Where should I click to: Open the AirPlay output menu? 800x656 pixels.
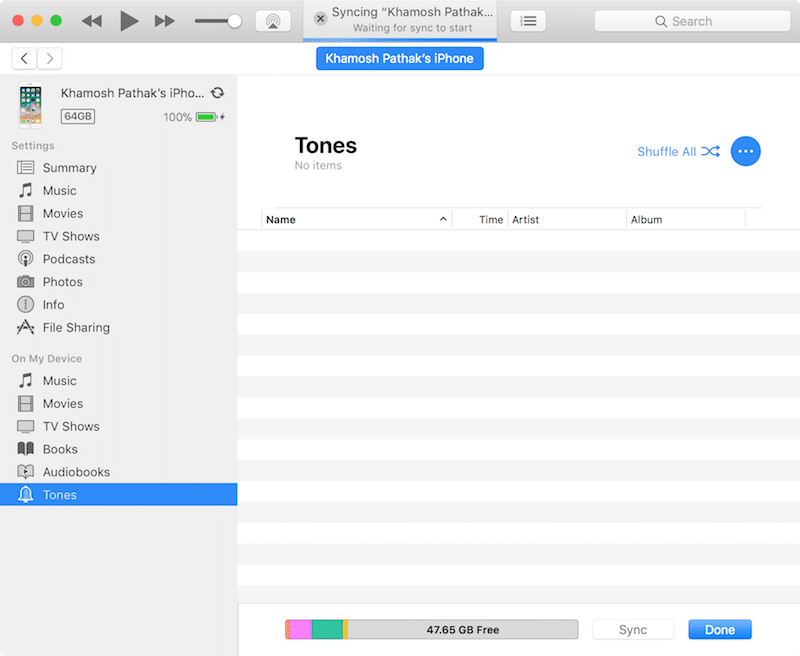pos(273,21)
